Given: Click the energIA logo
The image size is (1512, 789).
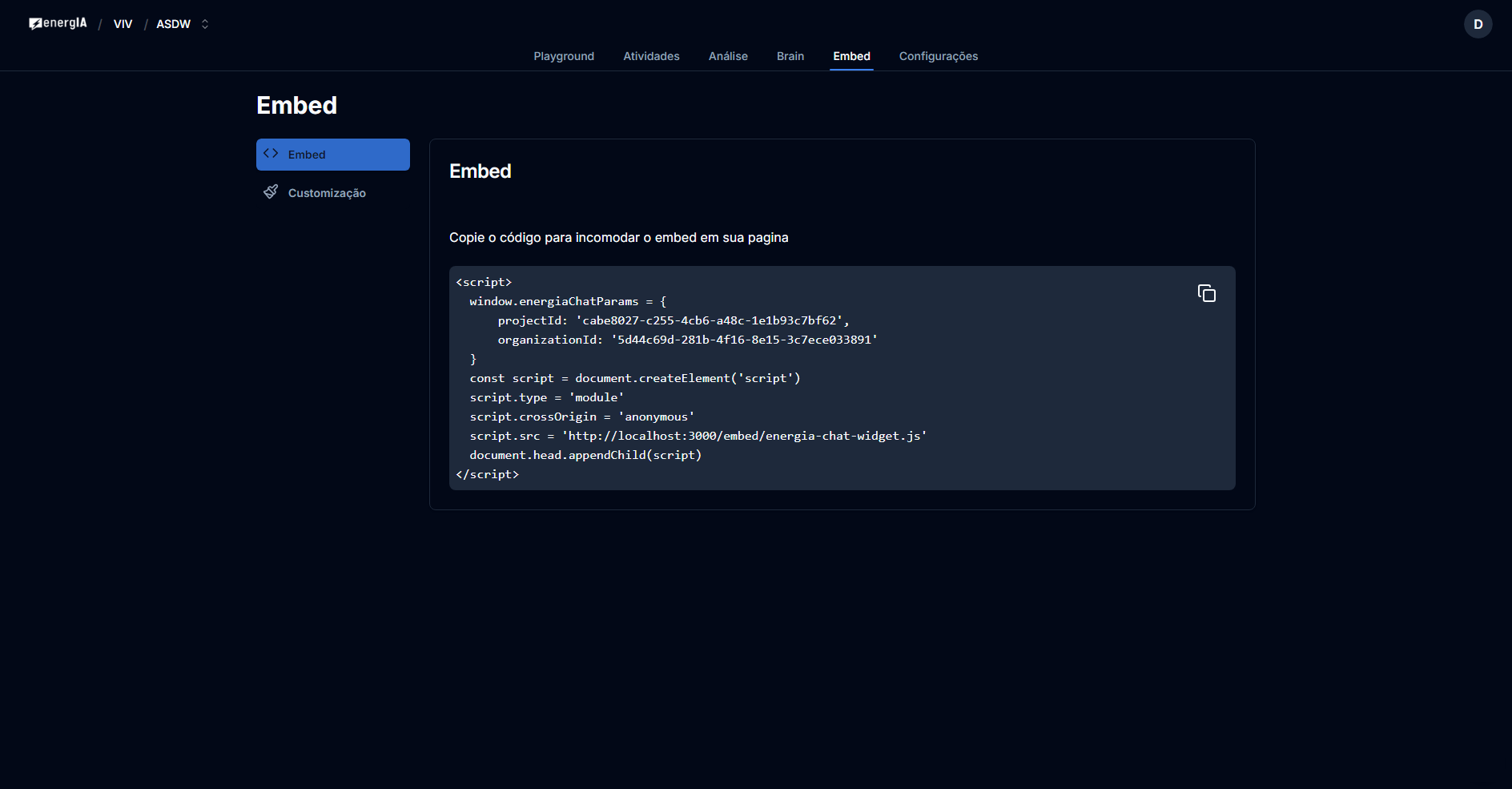Looking at the screenshot, I should click(58, 23).
